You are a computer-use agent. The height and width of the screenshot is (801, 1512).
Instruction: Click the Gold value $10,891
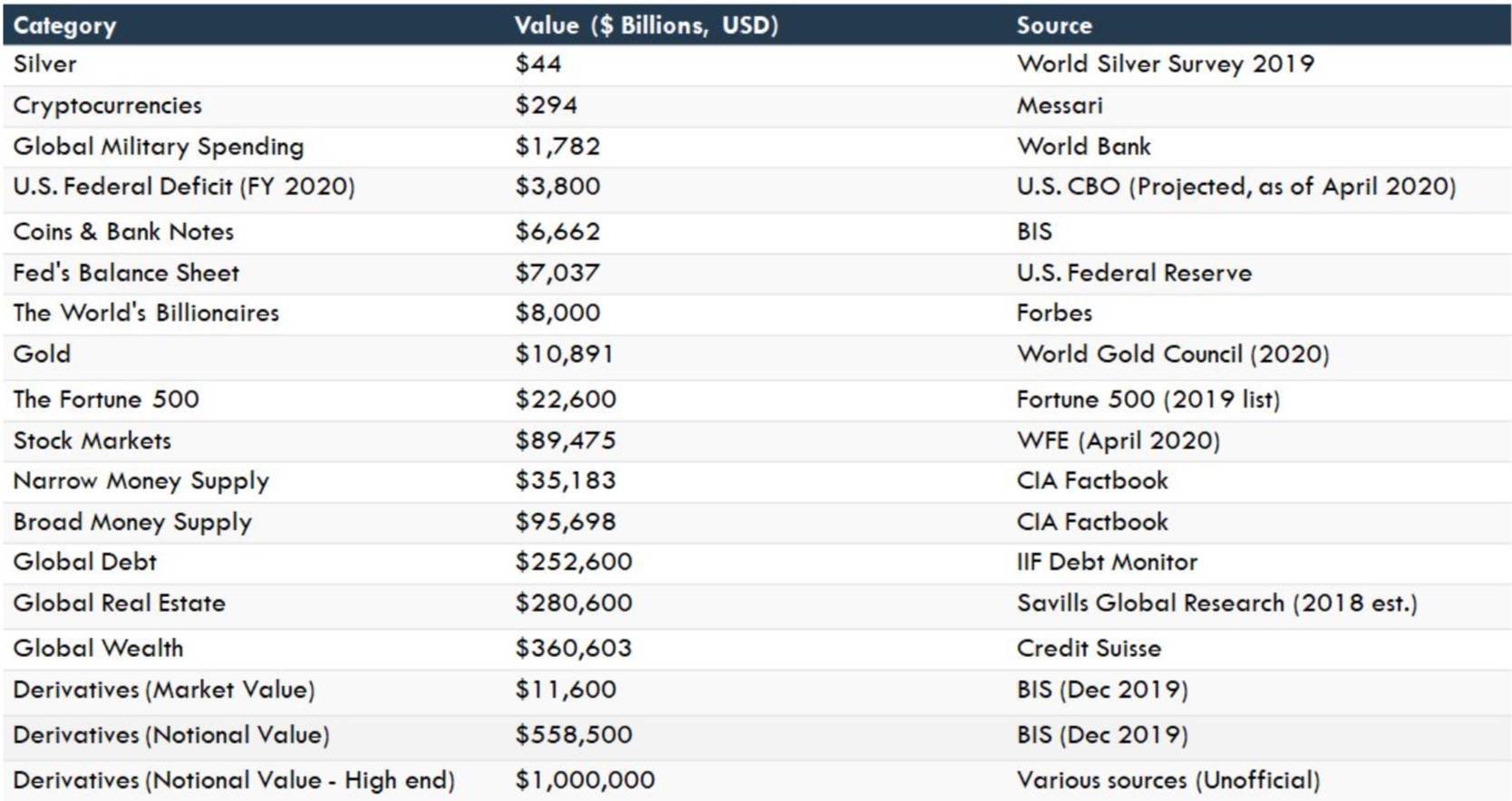pos(564,354)
